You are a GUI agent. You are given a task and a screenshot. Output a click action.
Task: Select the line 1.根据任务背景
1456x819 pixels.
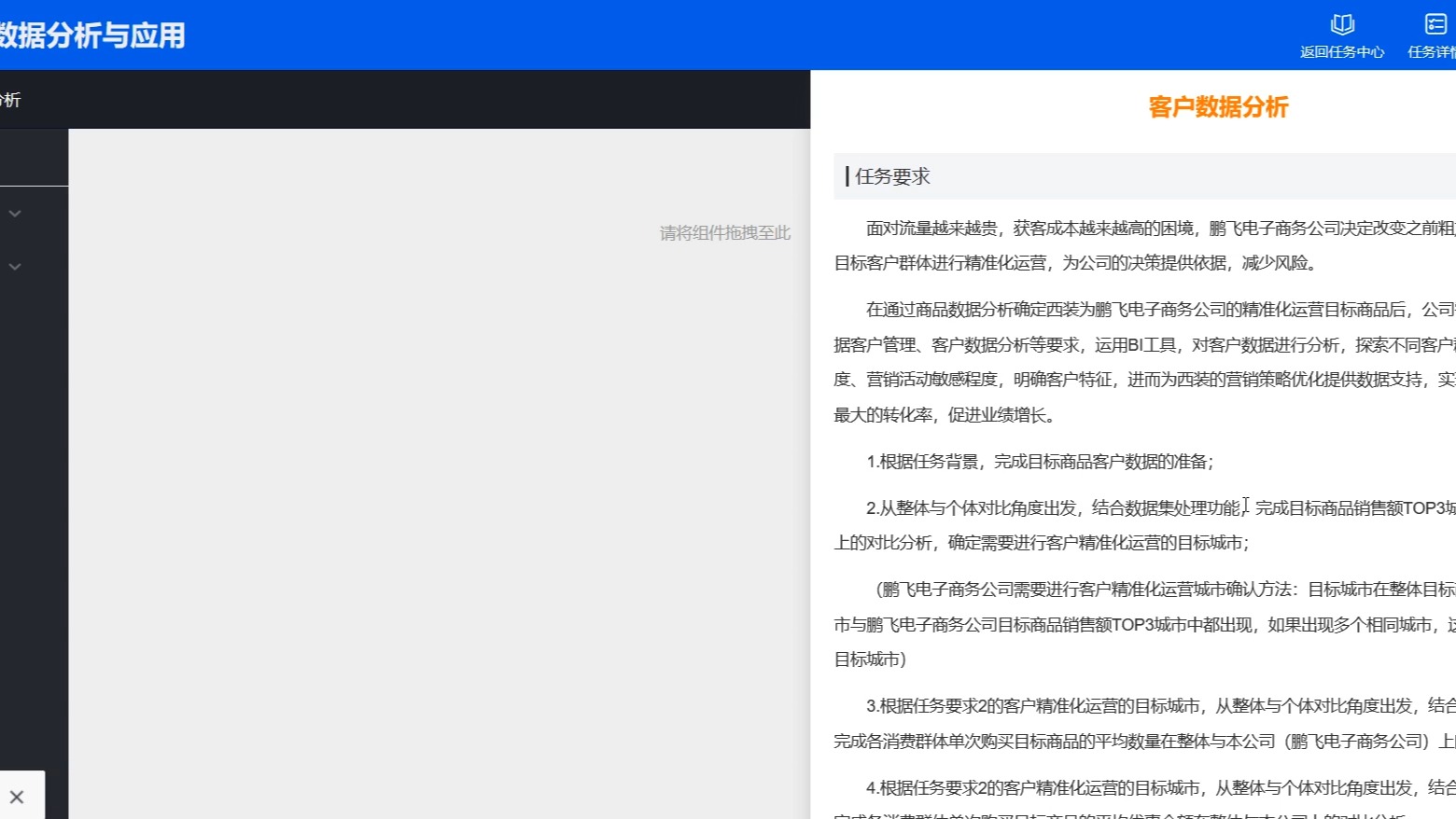point(1040,462)
